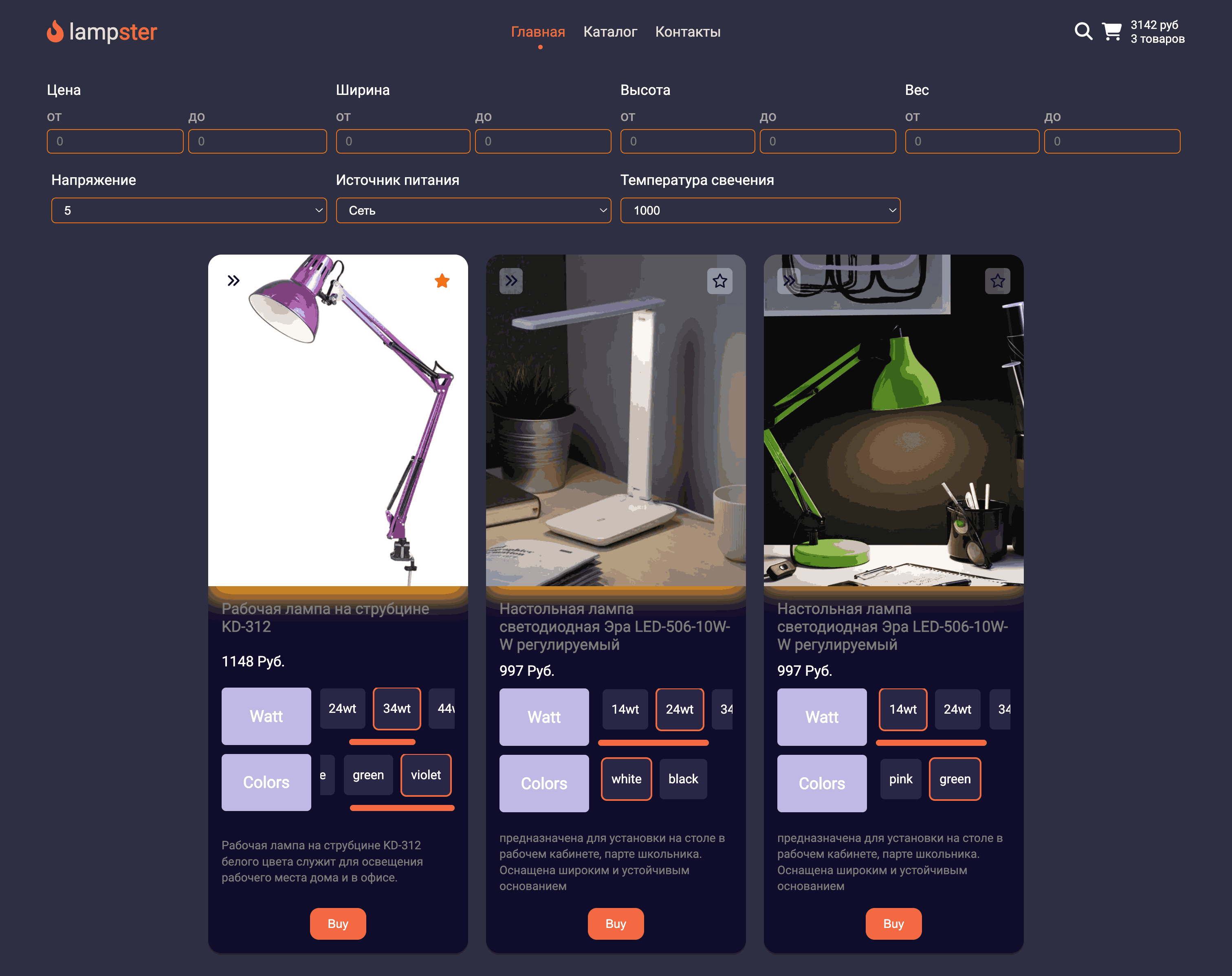Expand the image gallery chevron on the KD-312 card
The height and width of the screenshot is (976, 1232).
(x=233, y=281)
